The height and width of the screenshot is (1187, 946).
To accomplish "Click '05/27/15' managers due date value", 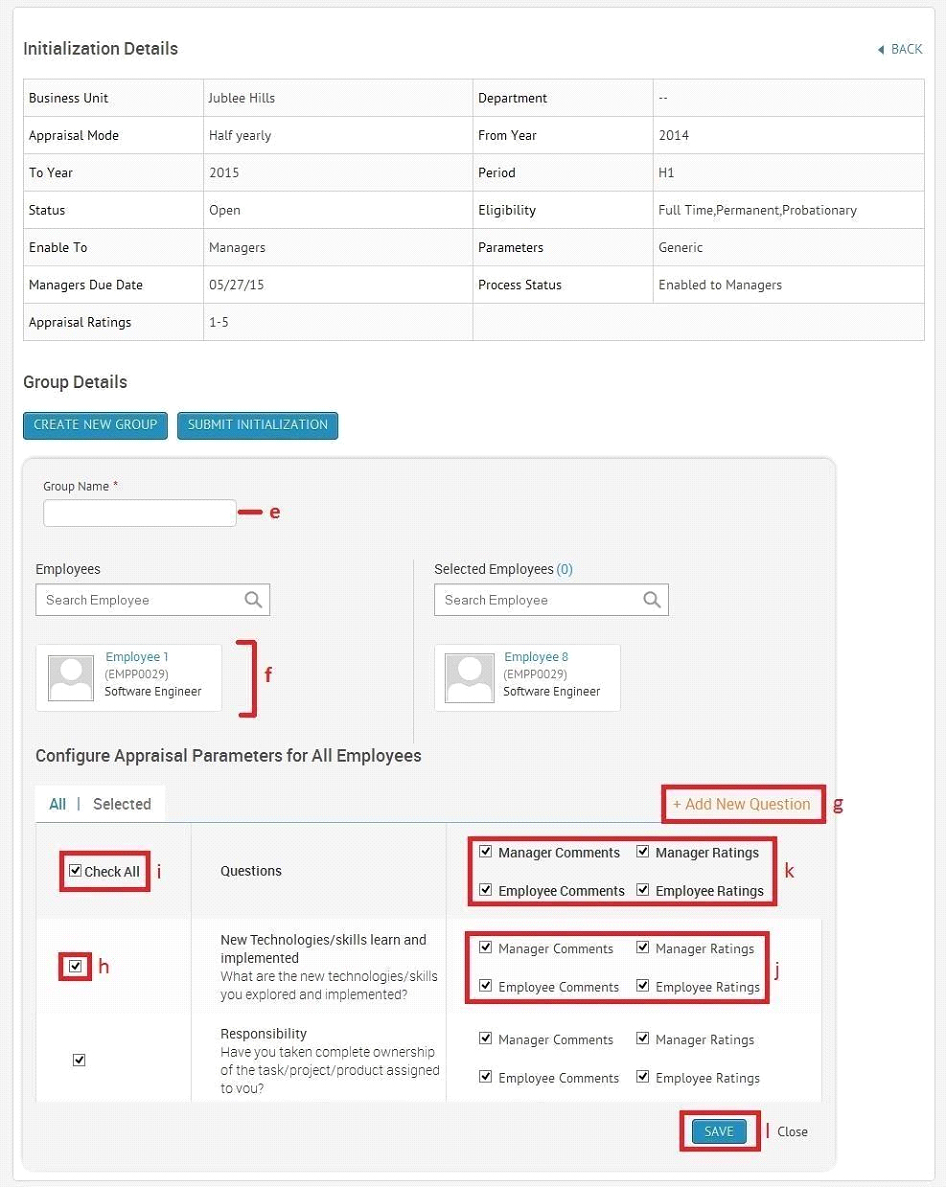I will pyautogui.click(x=236, y=285).
